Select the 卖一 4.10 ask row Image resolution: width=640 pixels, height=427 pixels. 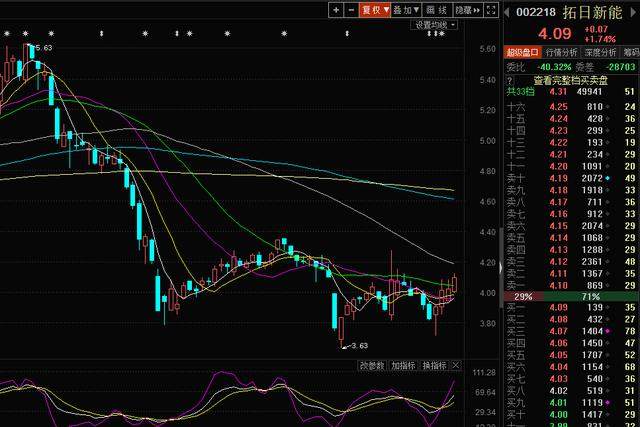pyautogui.click(x=571, y=285)
